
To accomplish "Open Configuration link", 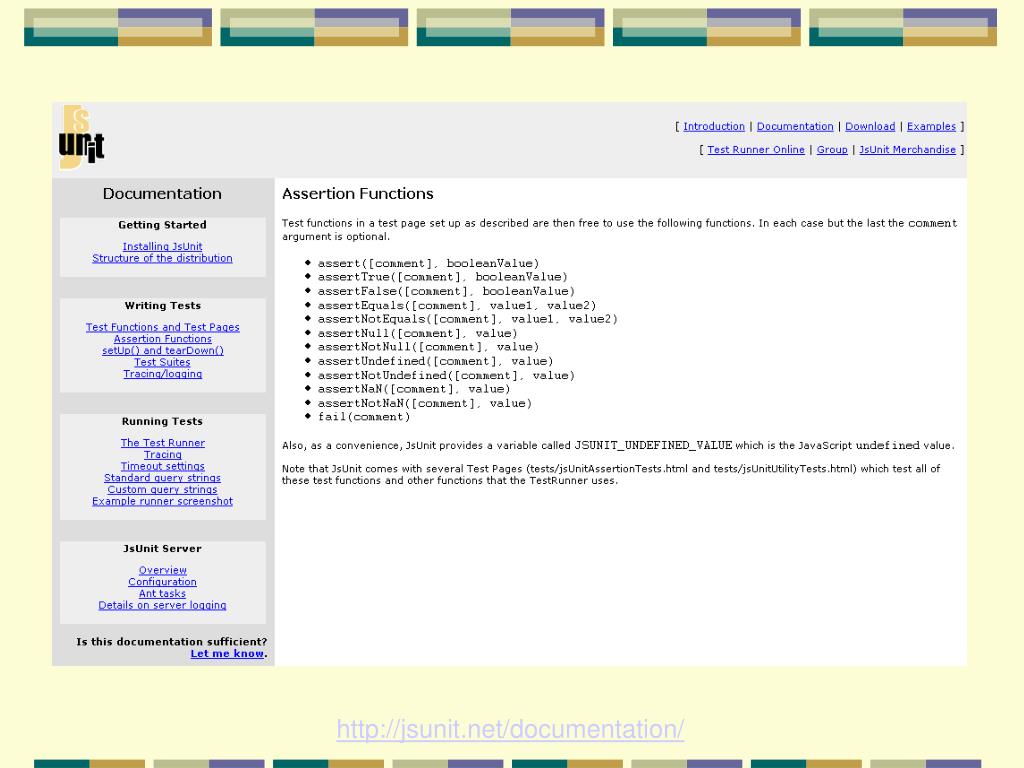I will coord(163,582).
